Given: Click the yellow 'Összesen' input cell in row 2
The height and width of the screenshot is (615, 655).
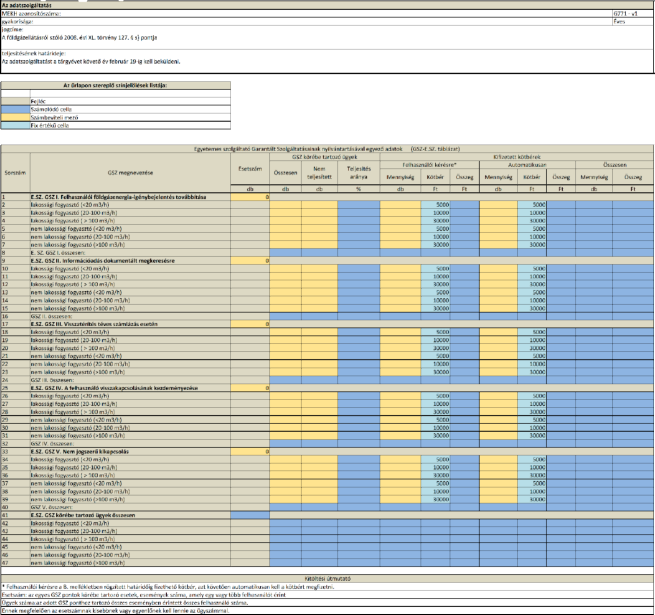Looking at the screenshot, I should 285,205.
